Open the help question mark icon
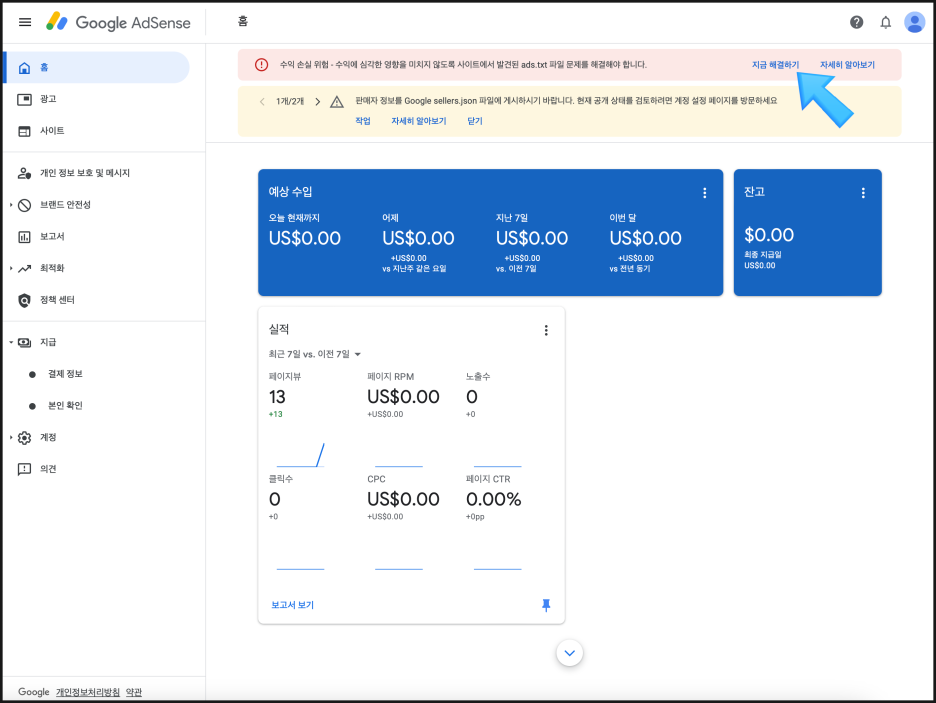 (857, 22)
